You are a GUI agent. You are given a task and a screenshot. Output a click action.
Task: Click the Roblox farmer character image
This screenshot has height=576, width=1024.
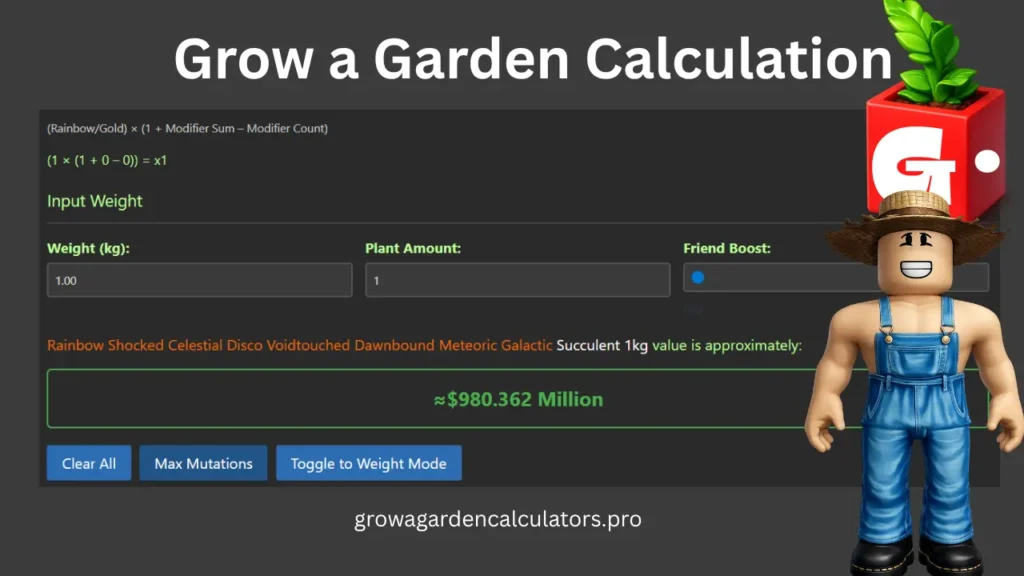click(914, 385)
